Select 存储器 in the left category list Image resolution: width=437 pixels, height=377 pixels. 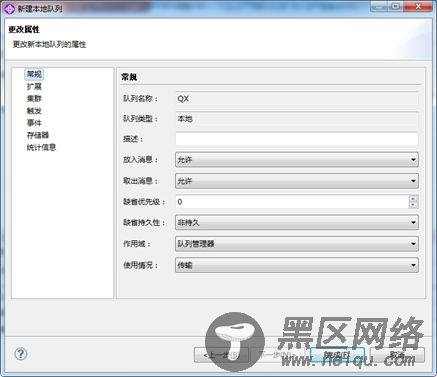pos(38,135)
